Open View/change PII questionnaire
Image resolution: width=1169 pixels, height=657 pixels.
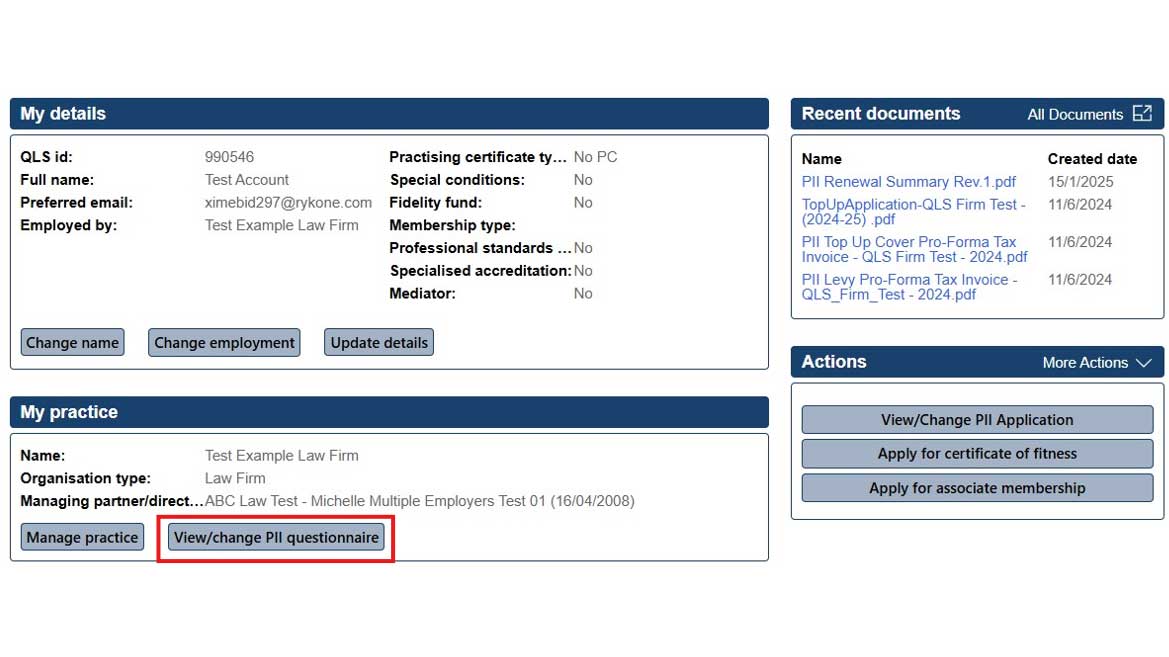coord(276,537)
